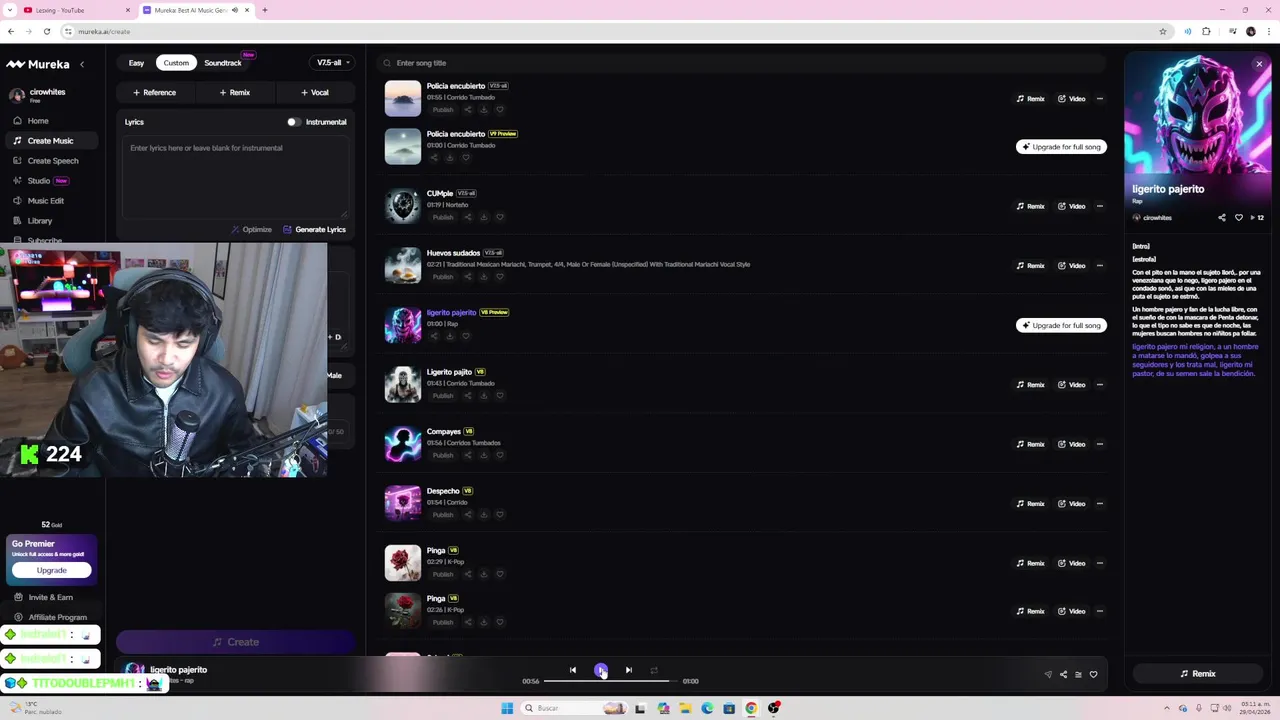Image resolution: width=1280 pixels, height=720 pixels.
Task: Open more options for Pinga 02:29
Action: (x=1099, y=563)
